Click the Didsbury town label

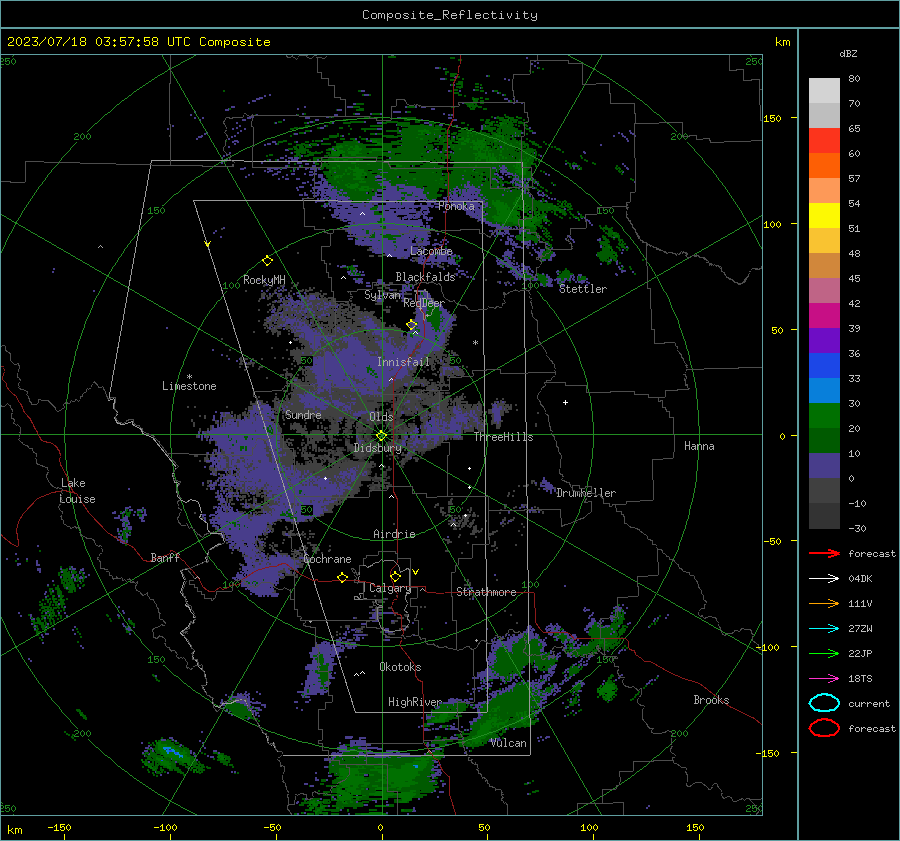377,448
